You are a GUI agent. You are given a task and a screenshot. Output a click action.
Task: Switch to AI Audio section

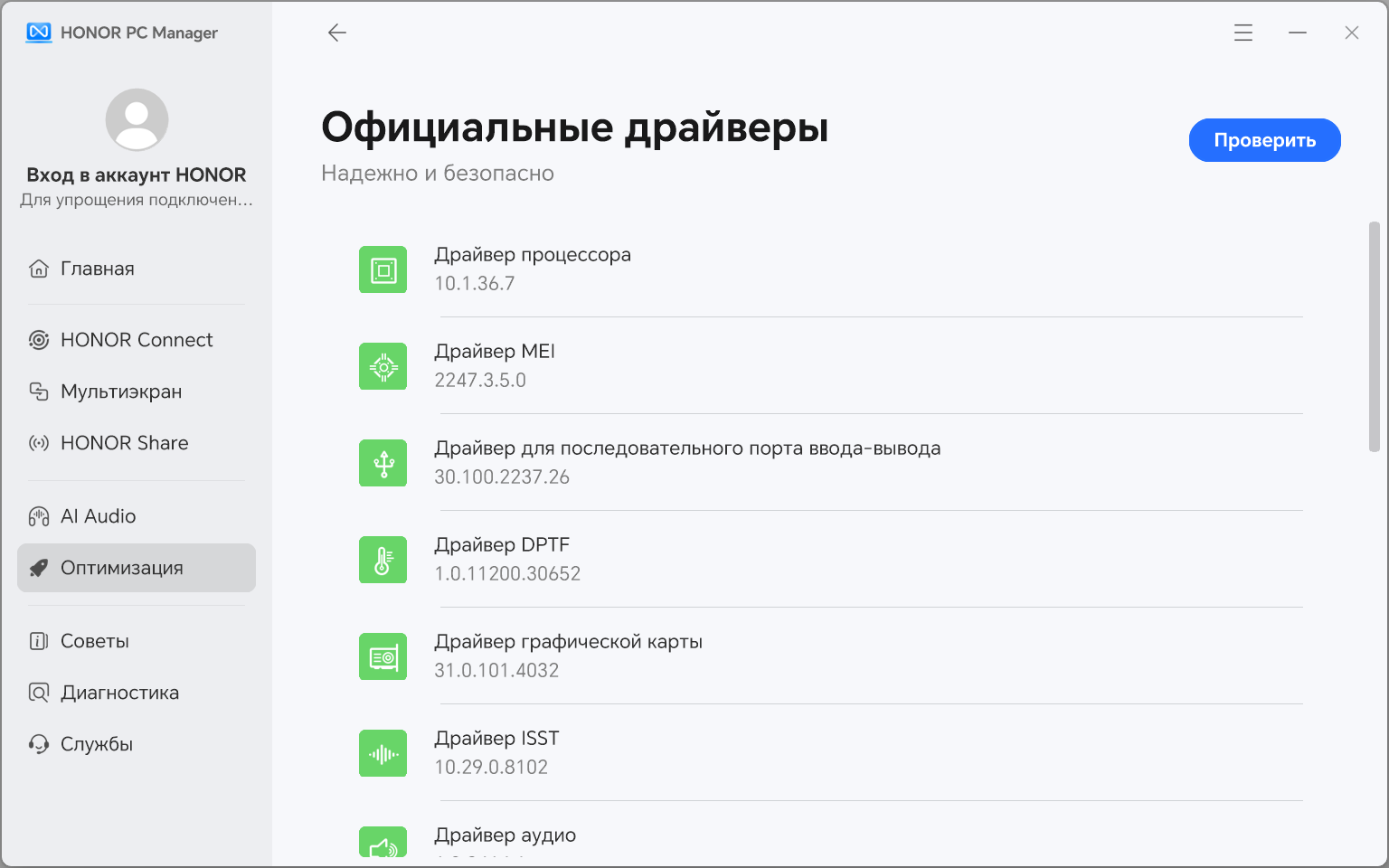(98, 516)
